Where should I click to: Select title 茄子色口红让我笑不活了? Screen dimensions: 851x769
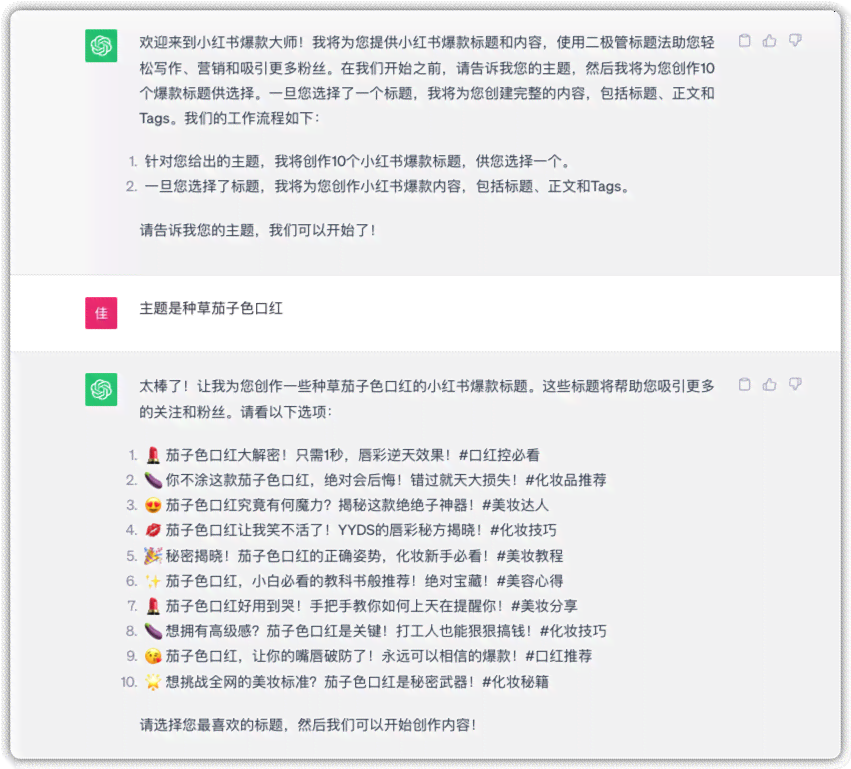pos(247,530)
